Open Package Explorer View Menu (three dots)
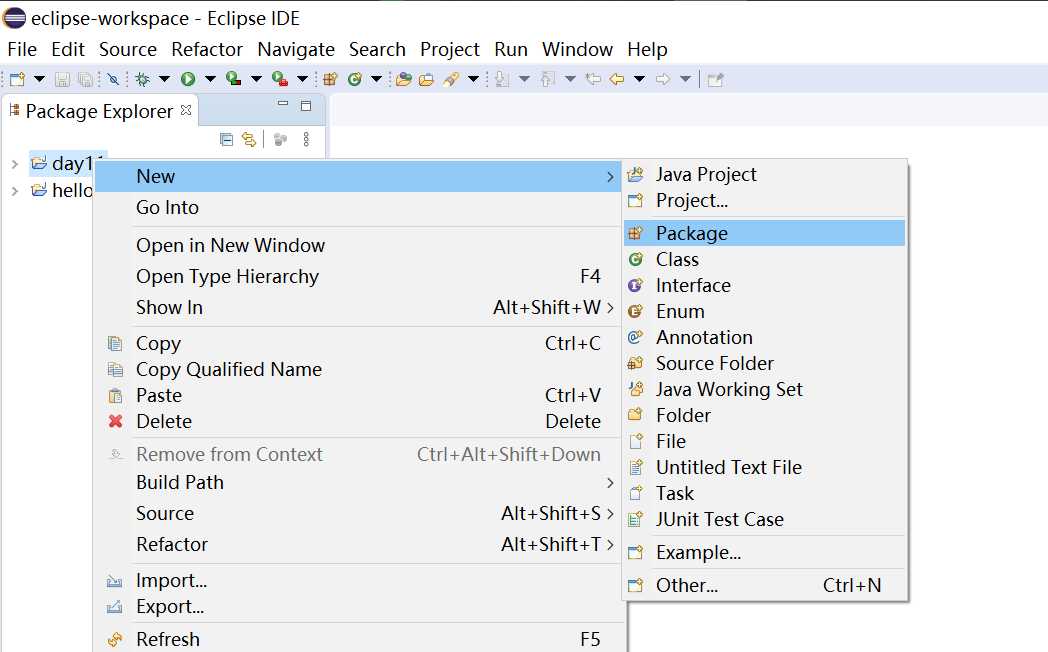Viewport: 1048px width, 652px height. (306, 139)
